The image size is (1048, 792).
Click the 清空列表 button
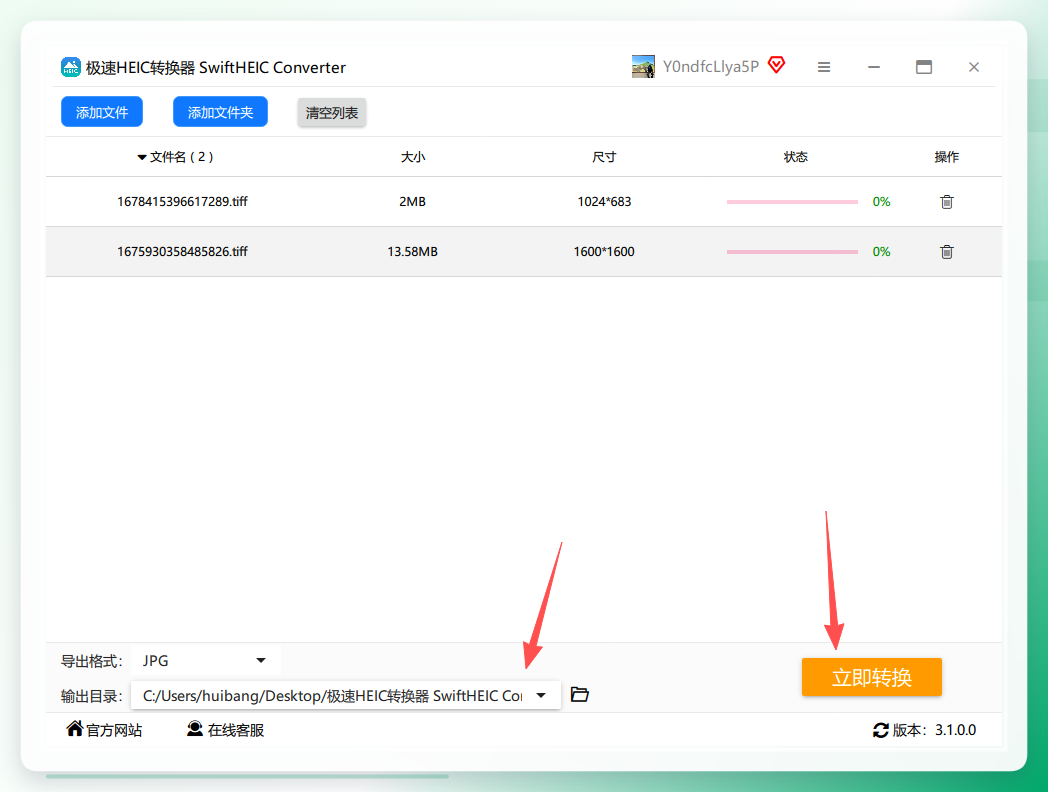[332, 112]
